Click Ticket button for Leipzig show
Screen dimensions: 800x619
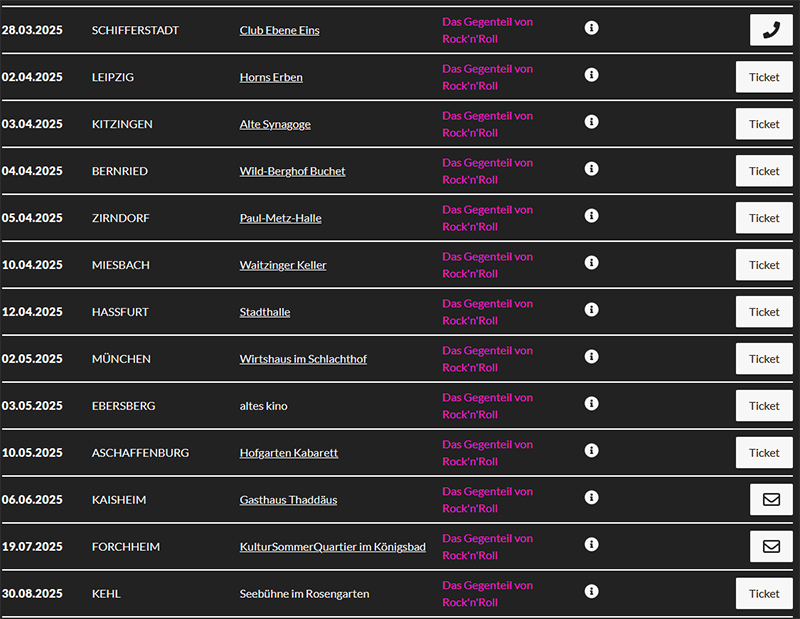point(764,77)
